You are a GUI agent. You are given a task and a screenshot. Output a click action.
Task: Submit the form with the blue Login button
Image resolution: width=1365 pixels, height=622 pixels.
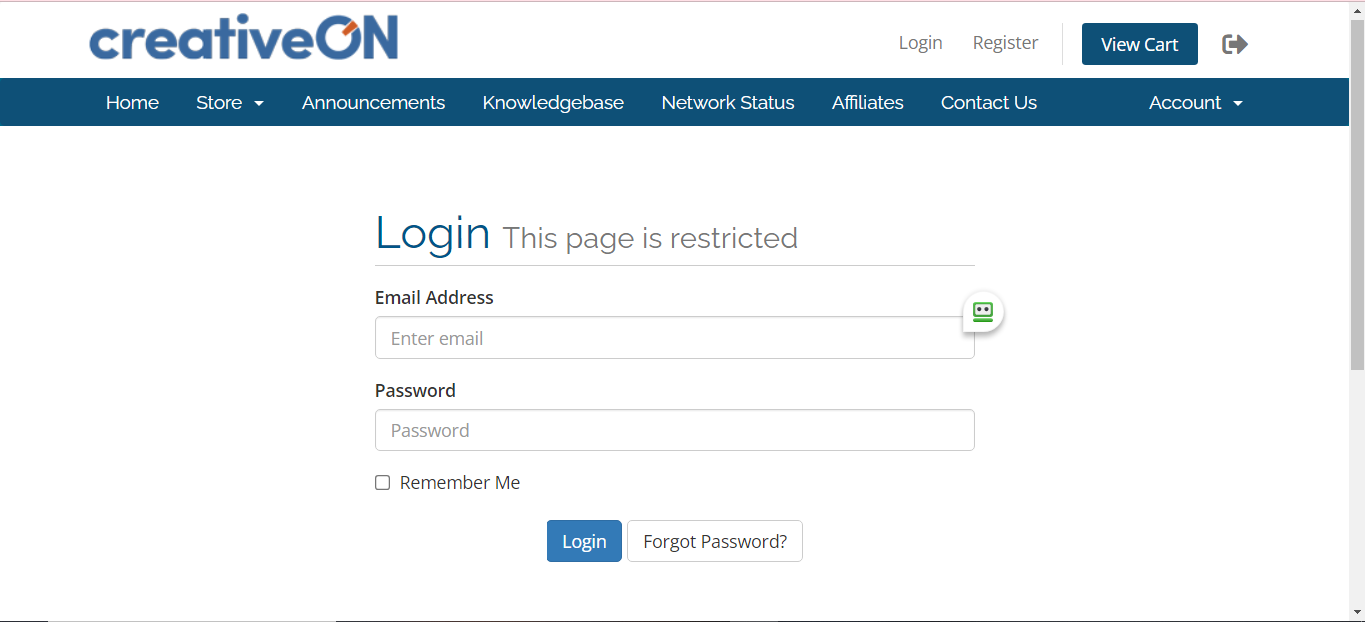584,541
